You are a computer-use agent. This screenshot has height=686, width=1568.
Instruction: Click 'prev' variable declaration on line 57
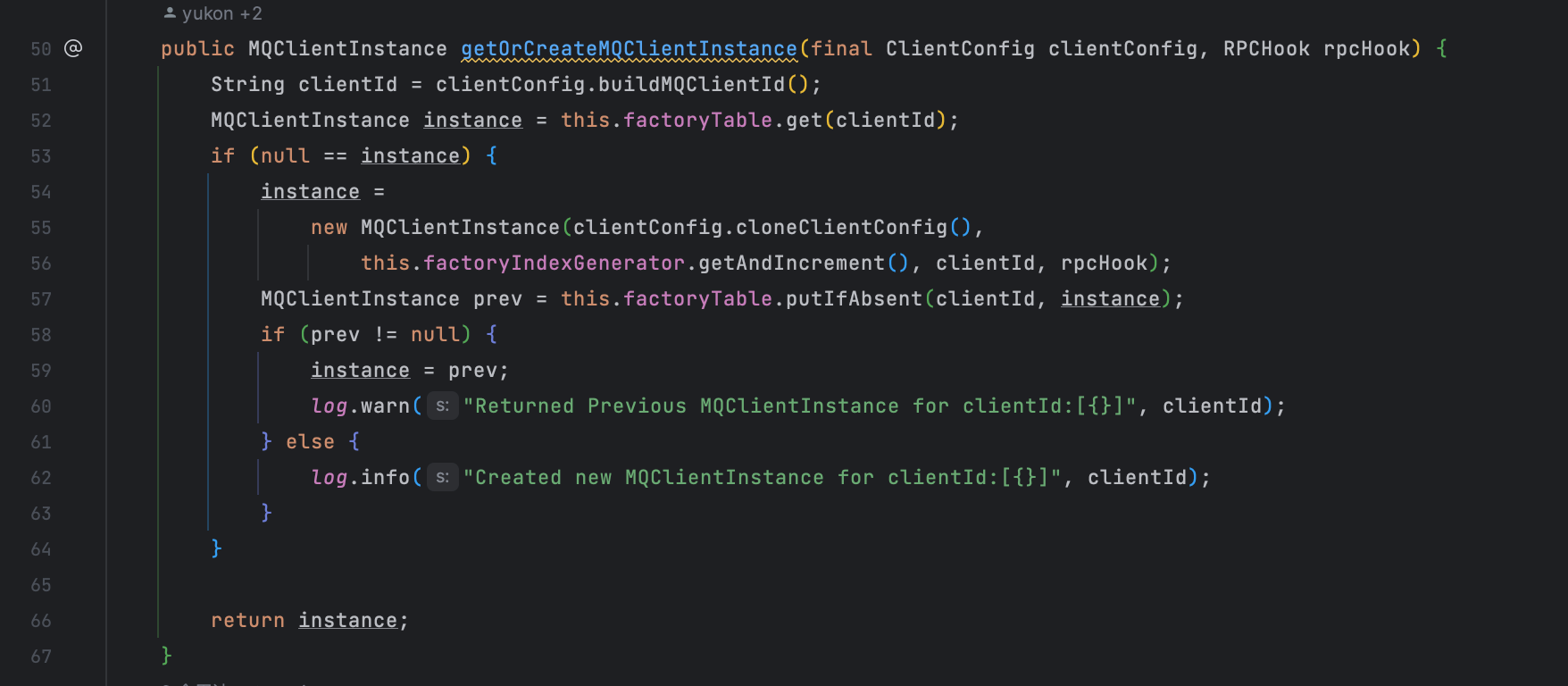click(x=497, y=298)
